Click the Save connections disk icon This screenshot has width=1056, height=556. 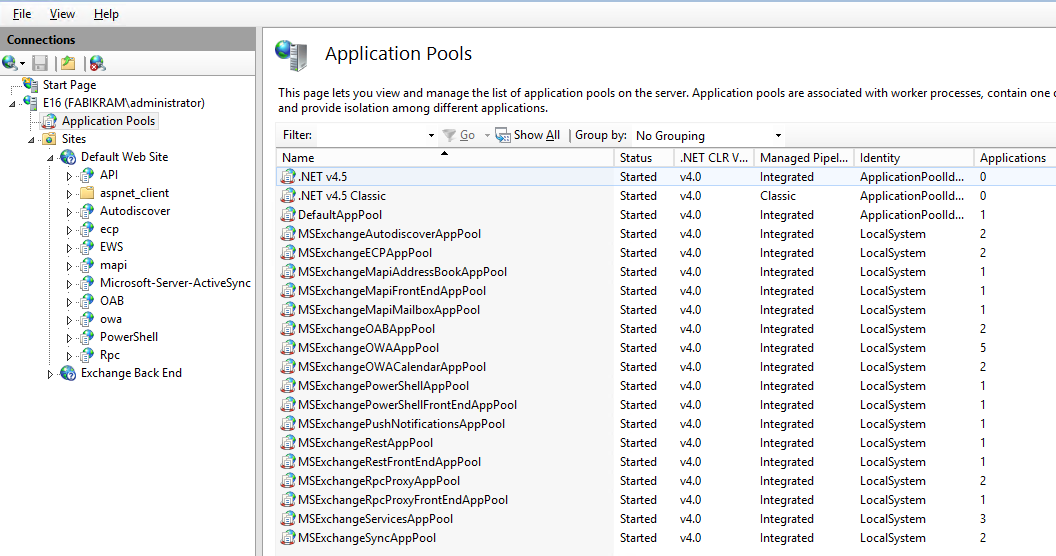[40, 63]
